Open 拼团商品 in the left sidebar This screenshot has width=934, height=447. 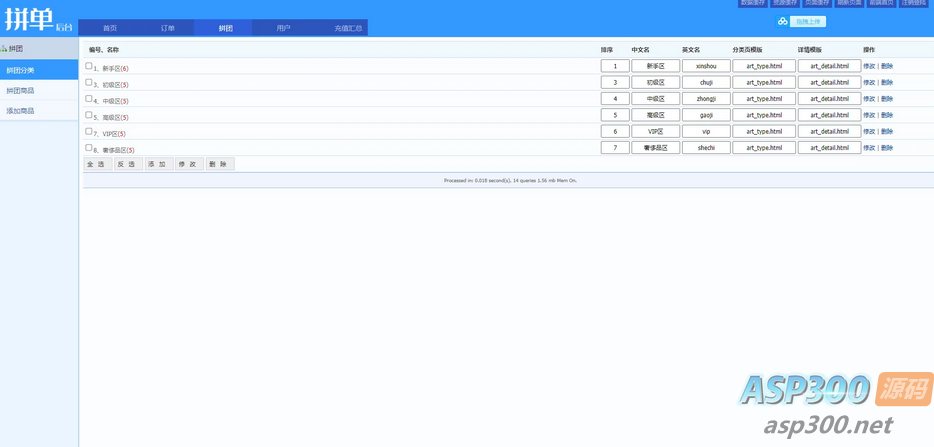pyautogui.click(x=20, y=90)
